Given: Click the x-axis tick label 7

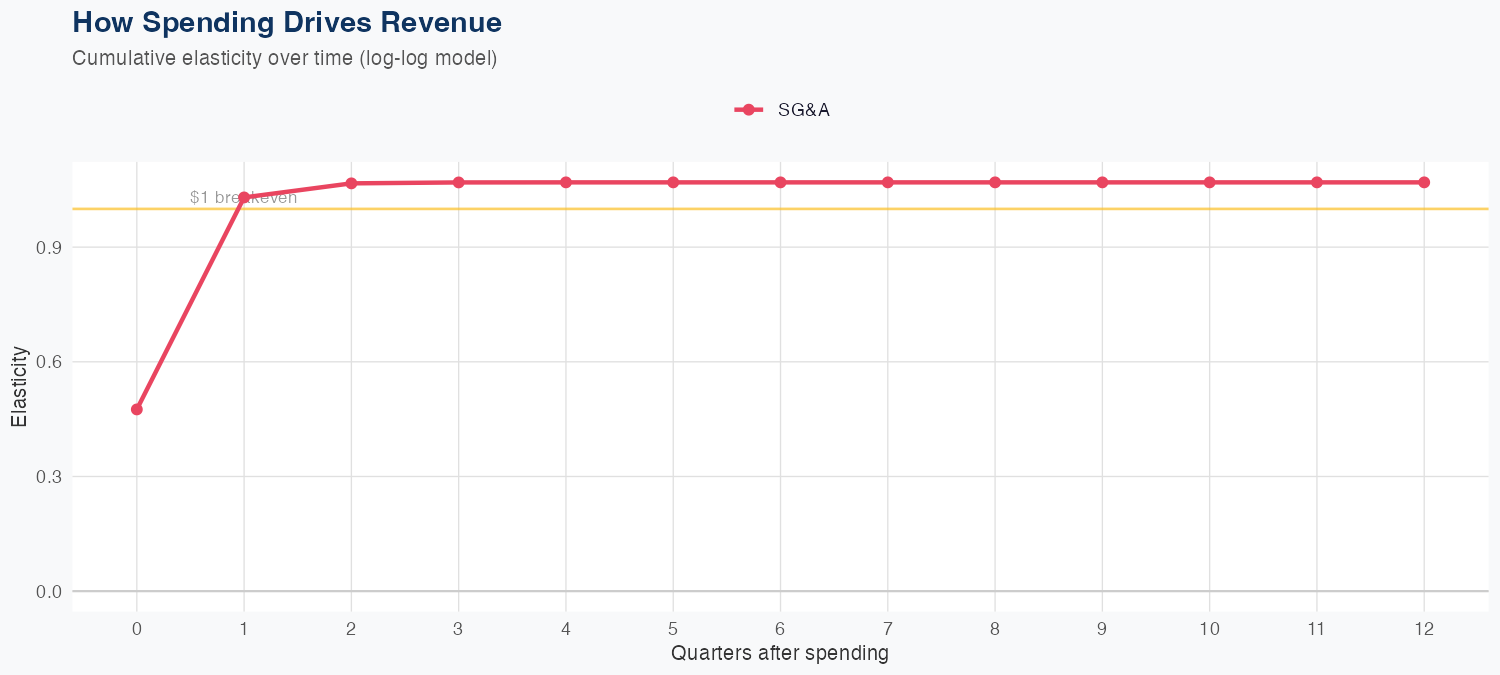Looking at the screenshot, I should (888, 629).
